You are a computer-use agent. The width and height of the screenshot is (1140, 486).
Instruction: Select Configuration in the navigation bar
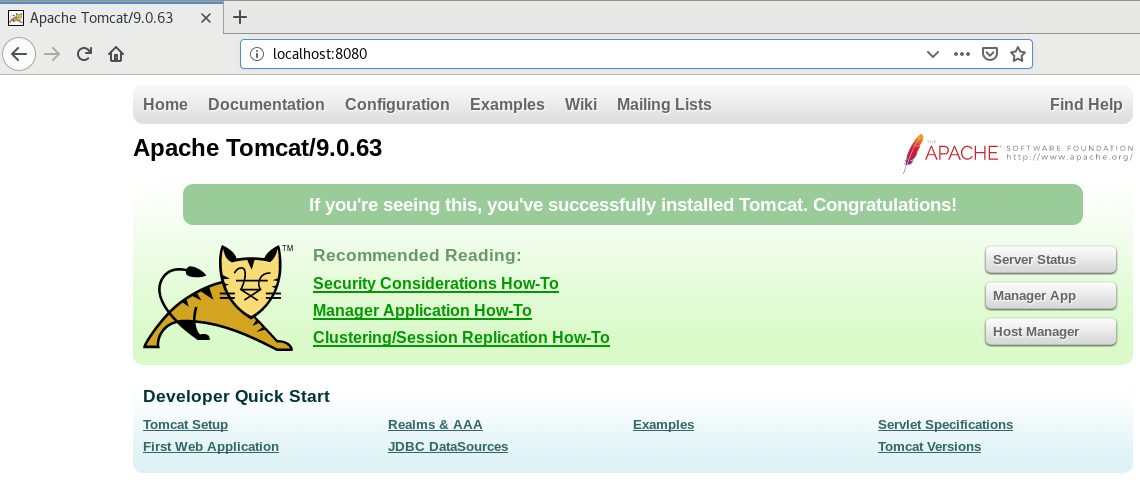397,105
